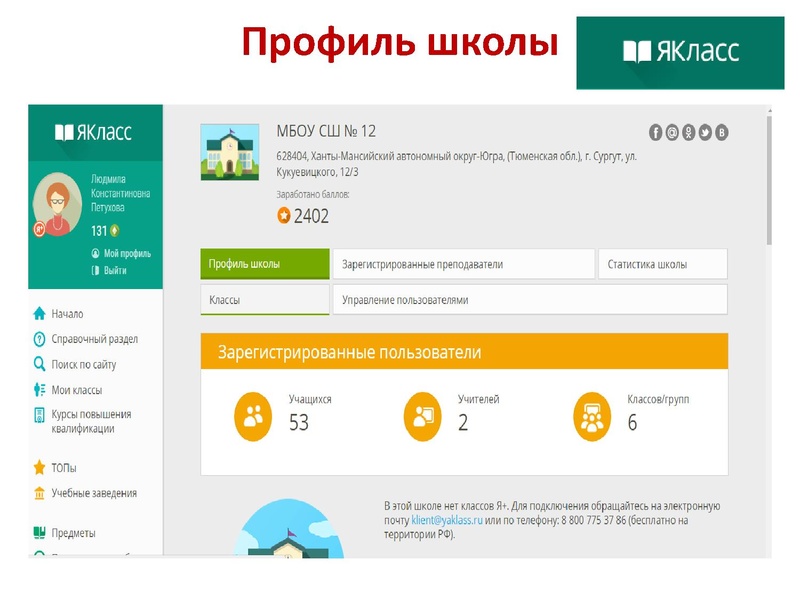Open the Статистика школы tab
The height and width of the screenshot is (600, 800).
(662, 265)
